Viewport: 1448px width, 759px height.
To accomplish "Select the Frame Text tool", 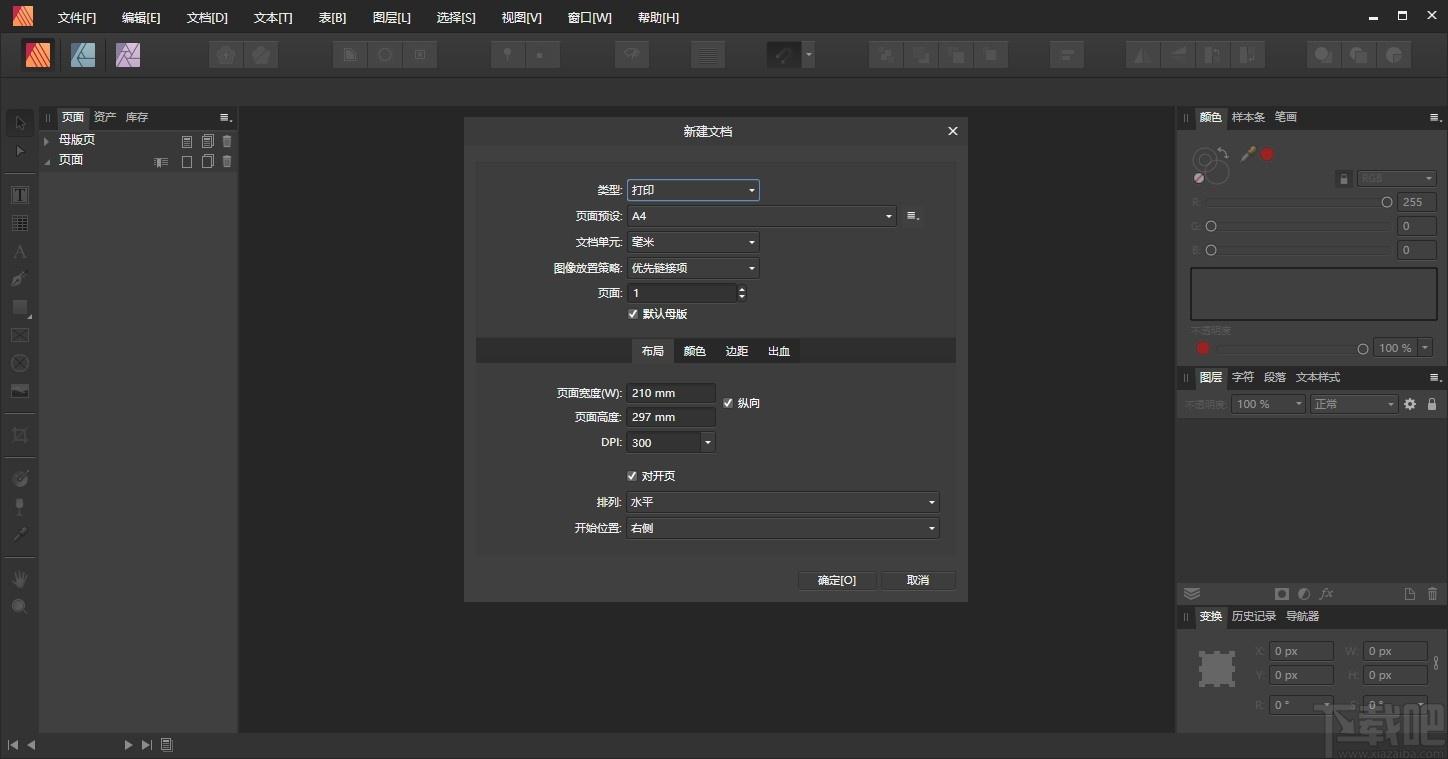I will pyautogui.click(x=20, y=195).
